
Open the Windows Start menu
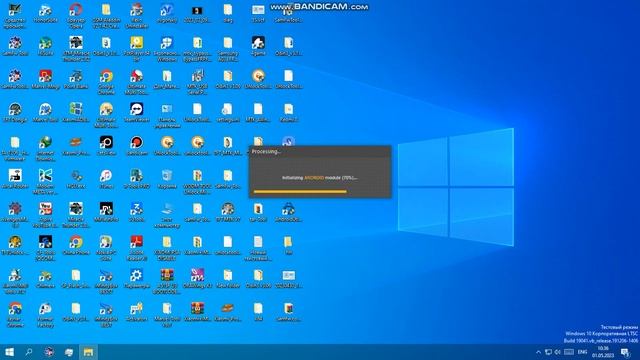pyautogui.click(x=9, y=352)
